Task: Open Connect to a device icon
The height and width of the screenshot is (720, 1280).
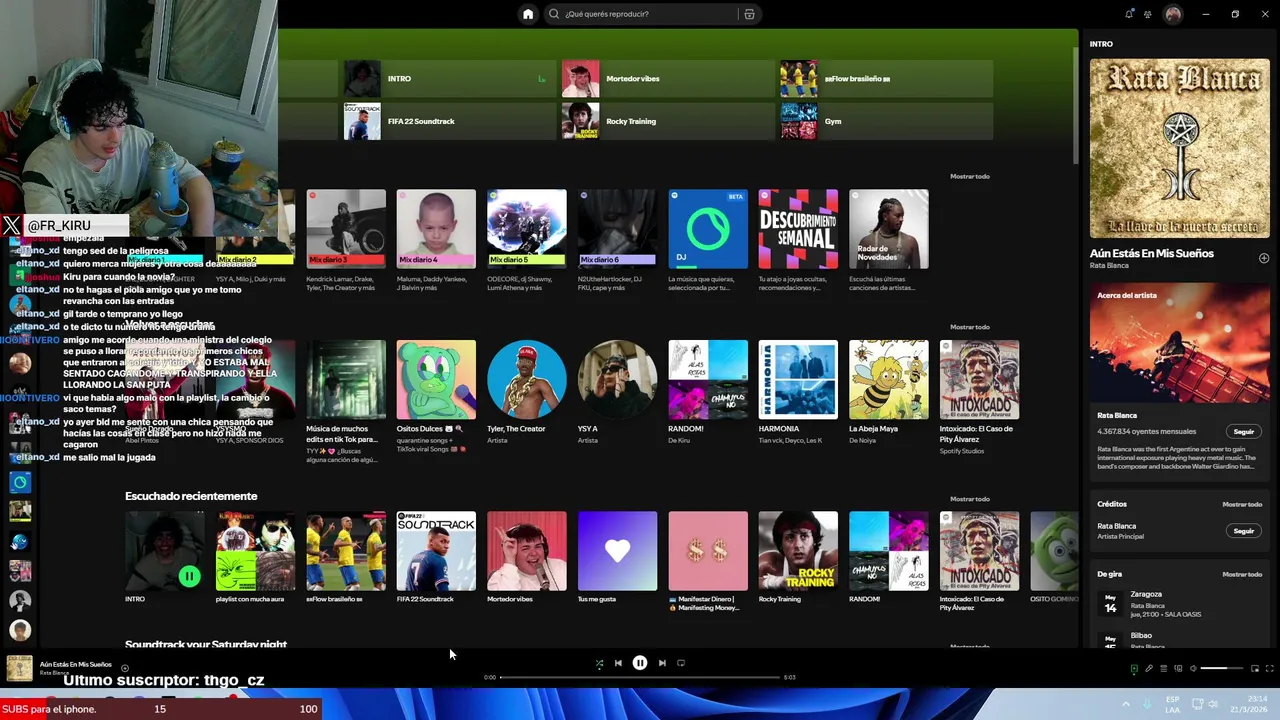Action: pos(1178,668)
